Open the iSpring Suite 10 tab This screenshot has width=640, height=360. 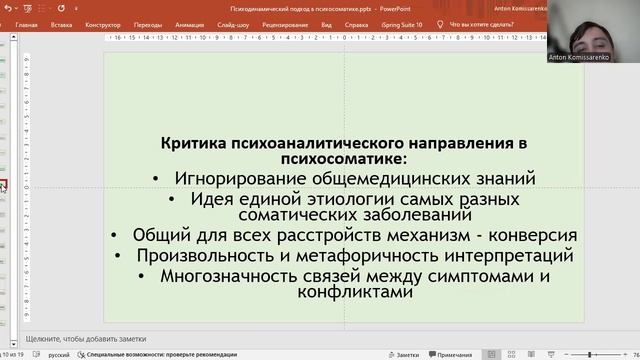click(x=402, y=25)
